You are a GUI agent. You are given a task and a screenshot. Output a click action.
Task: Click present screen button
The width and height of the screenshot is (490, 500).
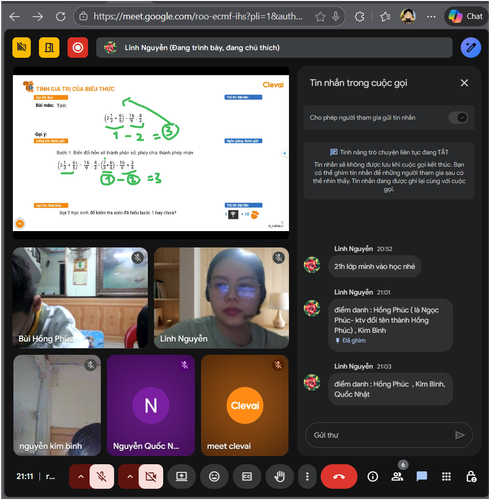181,477
